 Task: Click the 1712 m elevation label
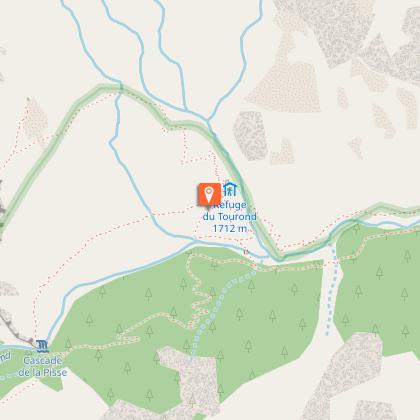tap(230, 228)
